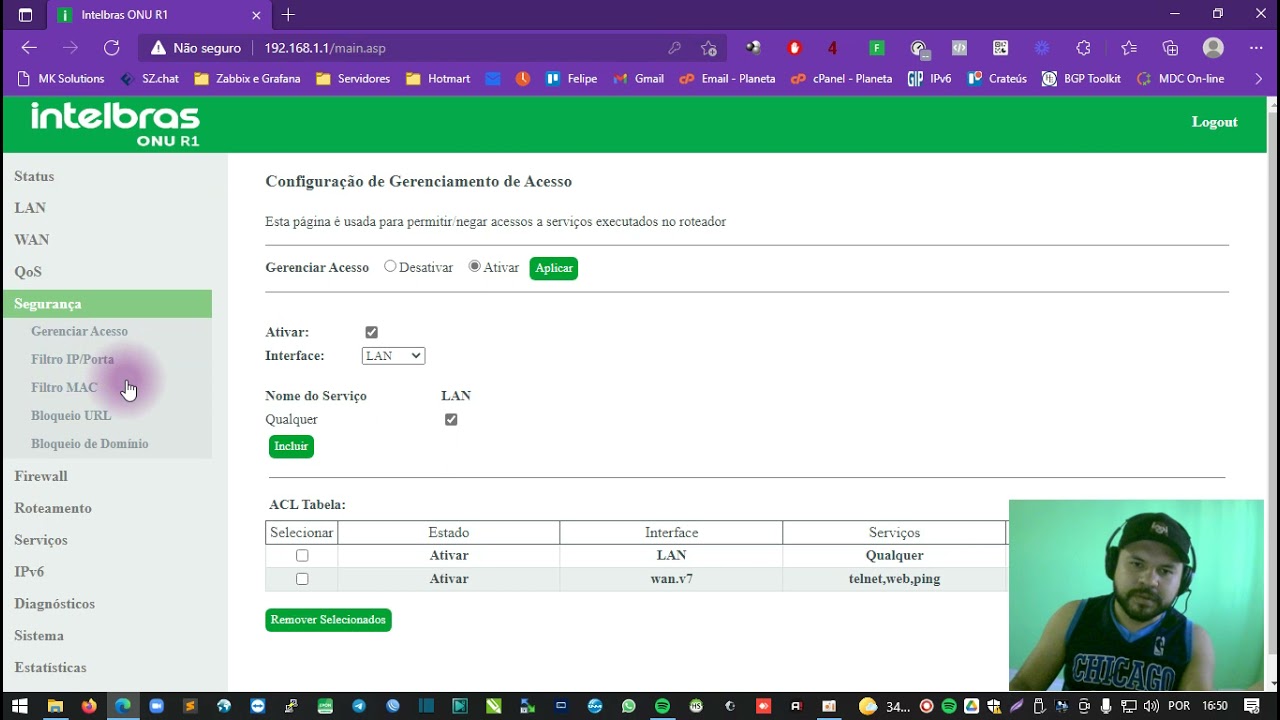Open browser settings and more menu
The image size is (1280, 720).
click(x=1256, y=48)
